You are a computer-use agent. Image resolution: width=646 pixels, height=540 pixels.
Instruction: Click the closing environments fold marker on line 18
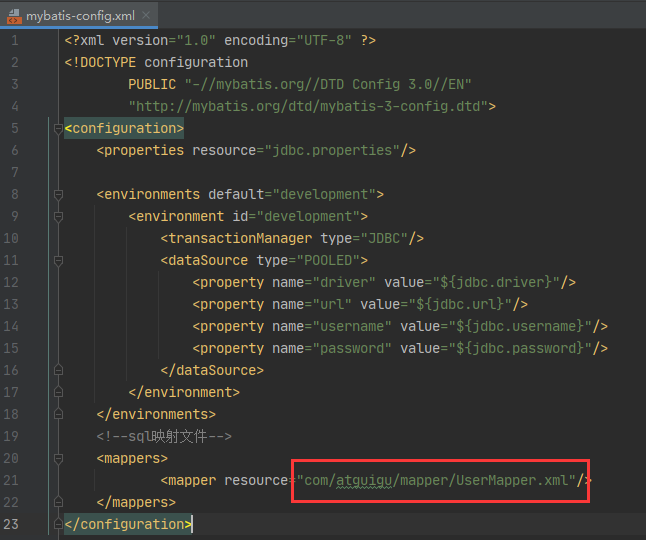[x=58, y=414]
